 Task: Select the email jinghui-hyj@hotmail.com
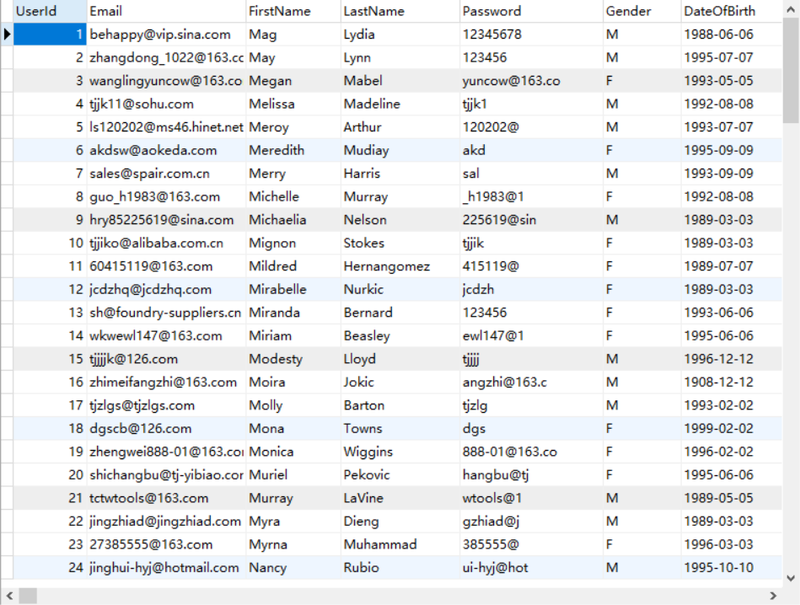coord(166,567)
